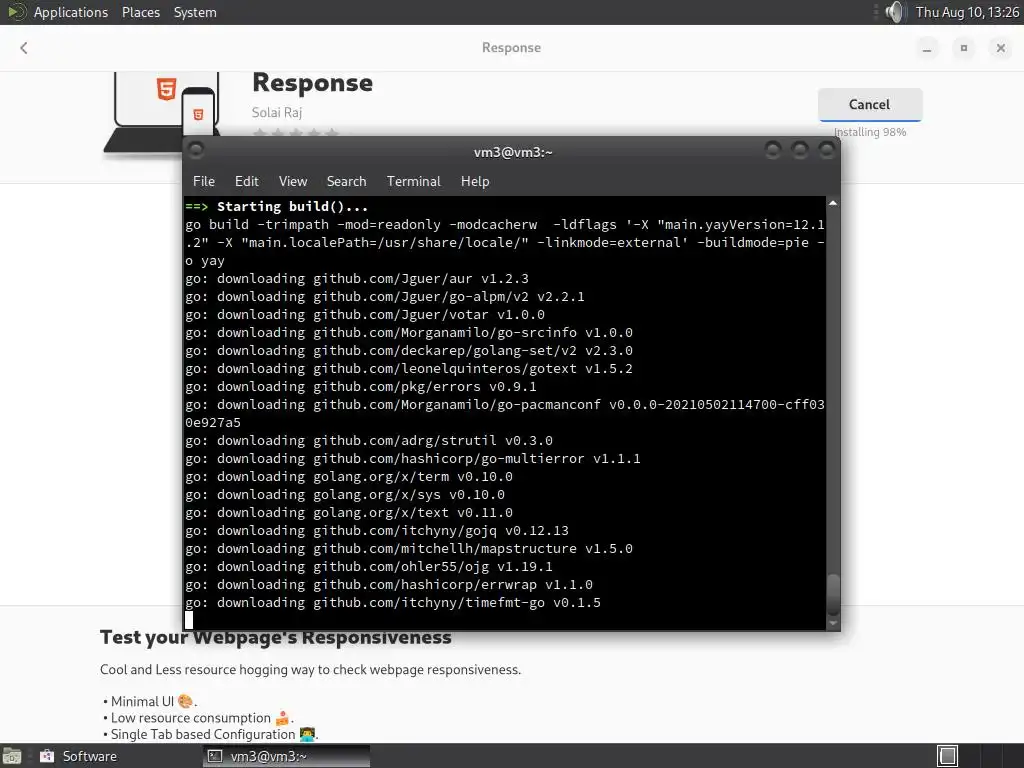Viewport: 1024px width, 768px height.
Task: Open the System menu in top panel
Action: (x=195, y=12)
